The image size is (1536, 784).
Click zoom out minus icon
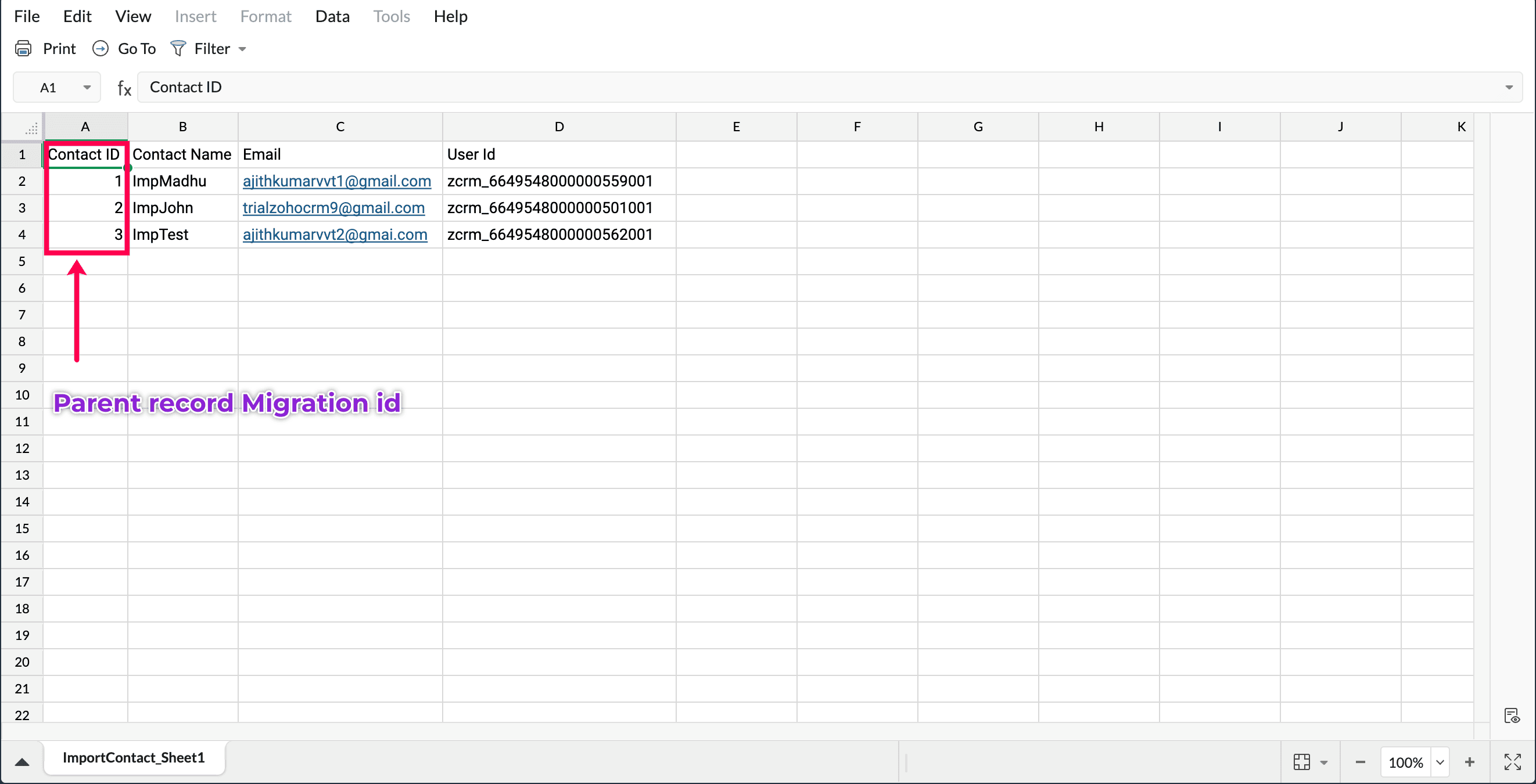[x=1360, y=761]
